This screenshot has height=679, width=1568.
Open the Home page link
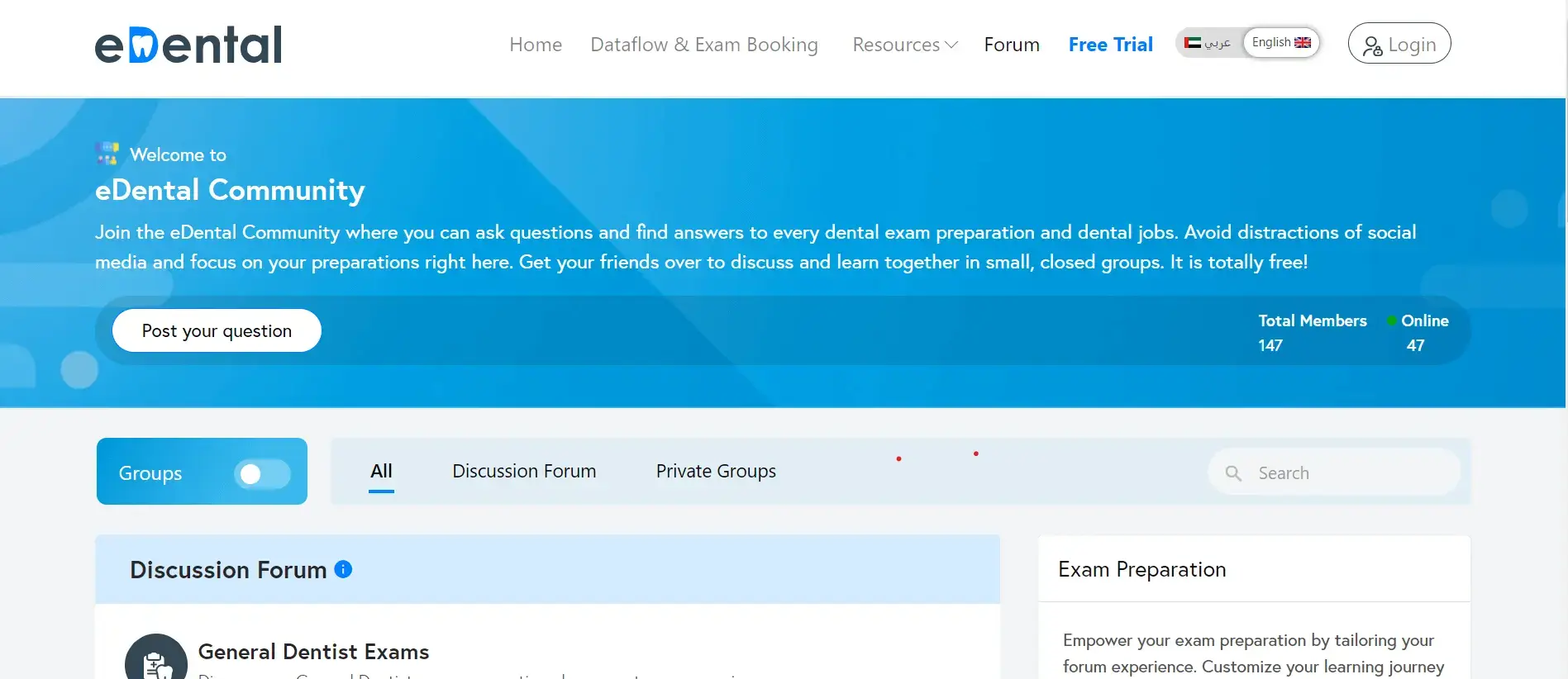click(536, 45)
